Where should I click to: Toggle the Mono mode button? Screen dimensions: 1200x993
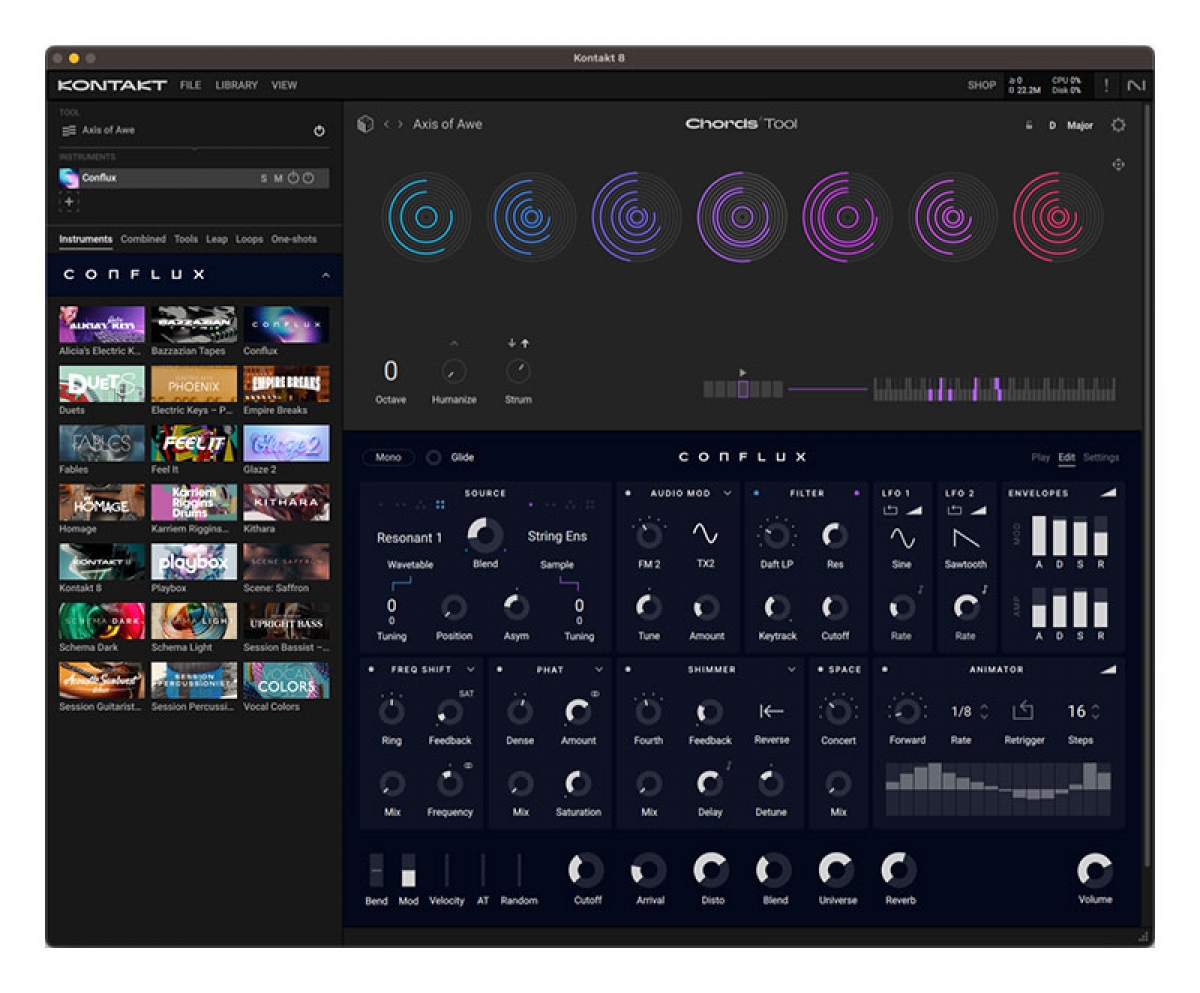(388, 457)
